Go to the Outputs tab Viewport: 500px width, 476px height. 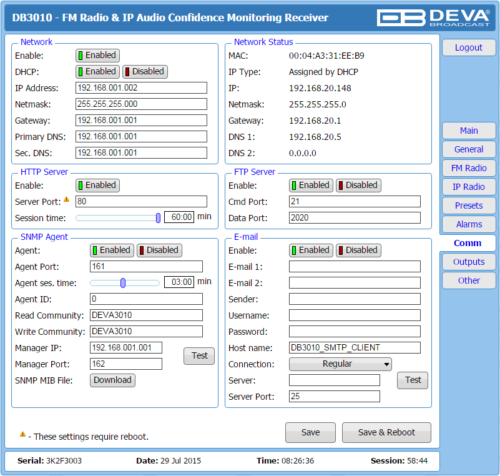click(x=469, y=262)
